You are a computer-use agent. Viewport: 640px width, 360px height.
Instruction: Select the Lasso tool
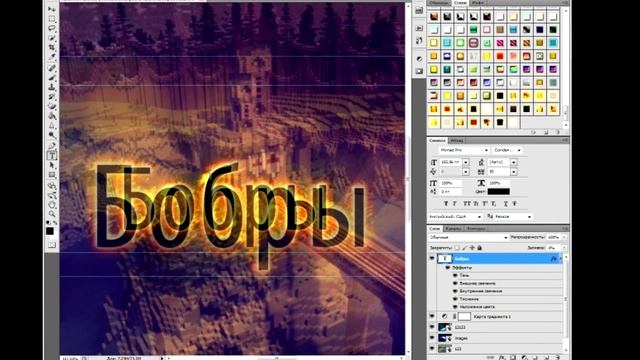[52, 28]
